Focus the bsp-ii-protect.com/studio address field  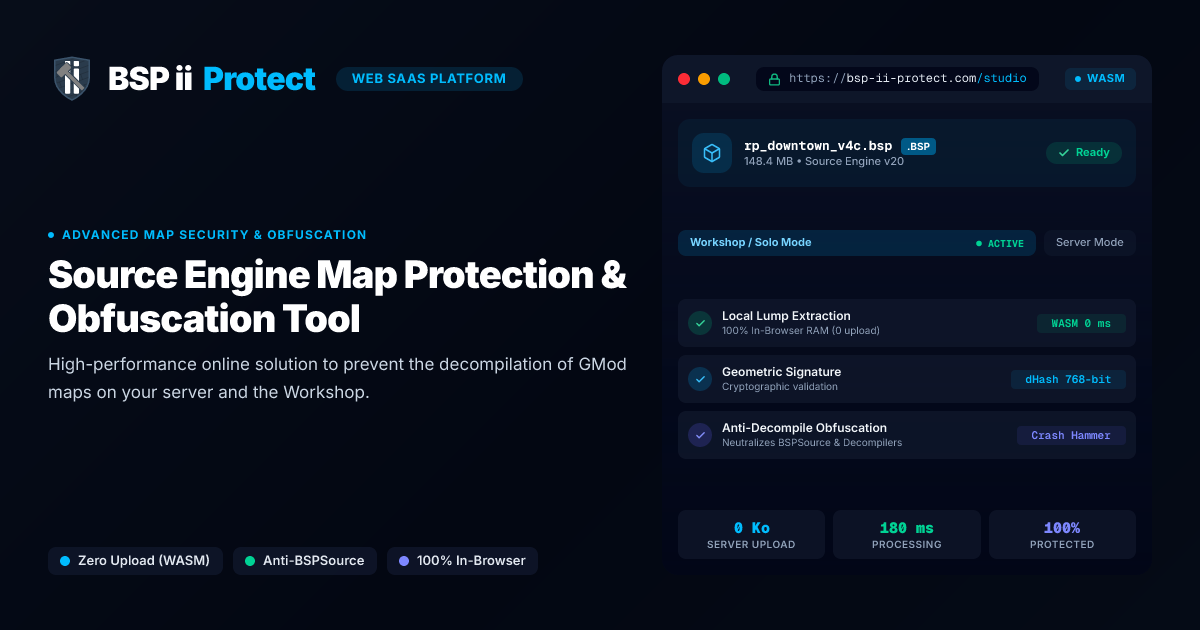pyautogui.click(x=897, y=79)
